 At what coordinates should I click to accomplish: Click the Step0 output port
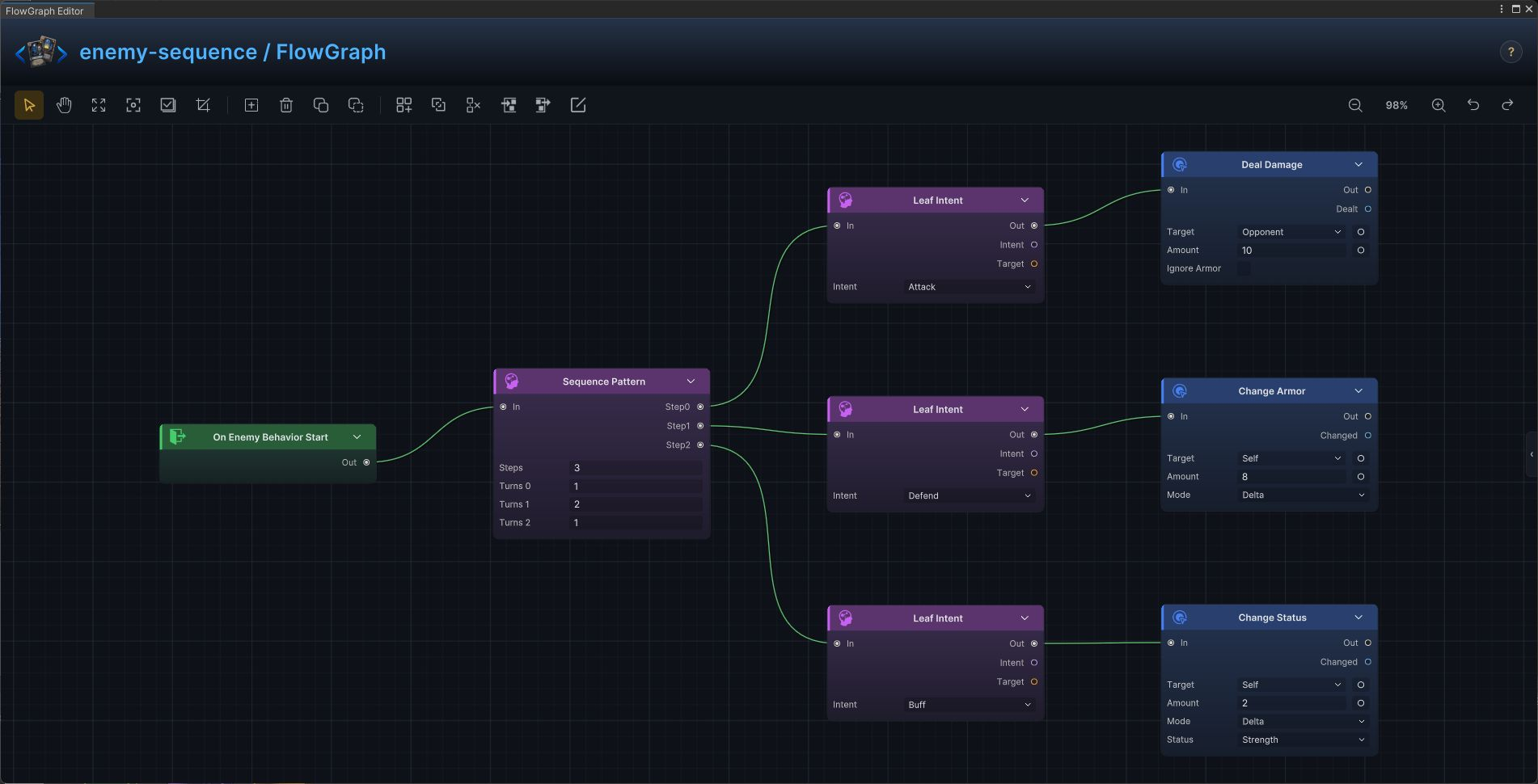[700, 407]
